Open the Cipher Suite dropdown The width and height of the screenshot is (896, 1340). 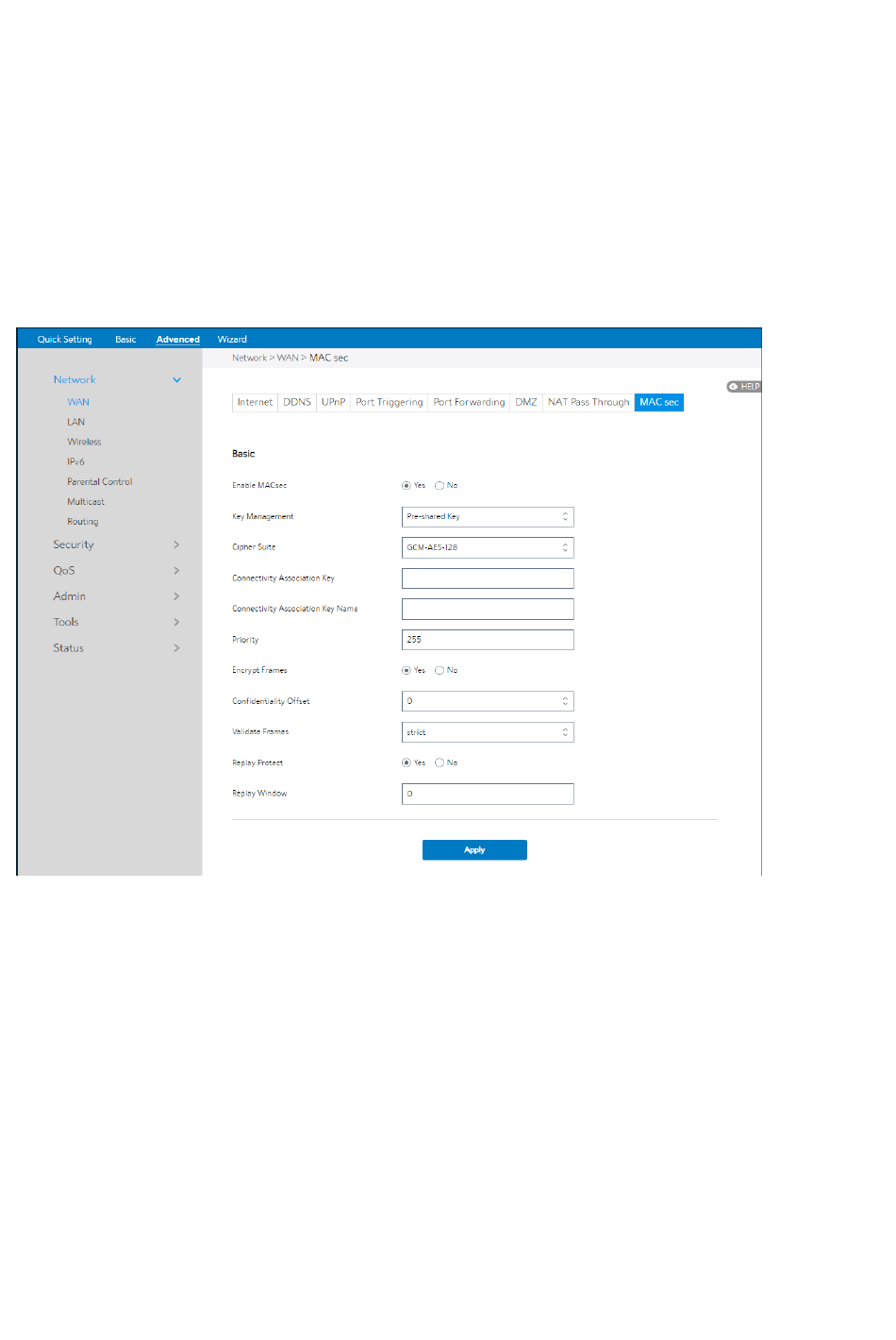pyautogui.click(x=487, y=548)
